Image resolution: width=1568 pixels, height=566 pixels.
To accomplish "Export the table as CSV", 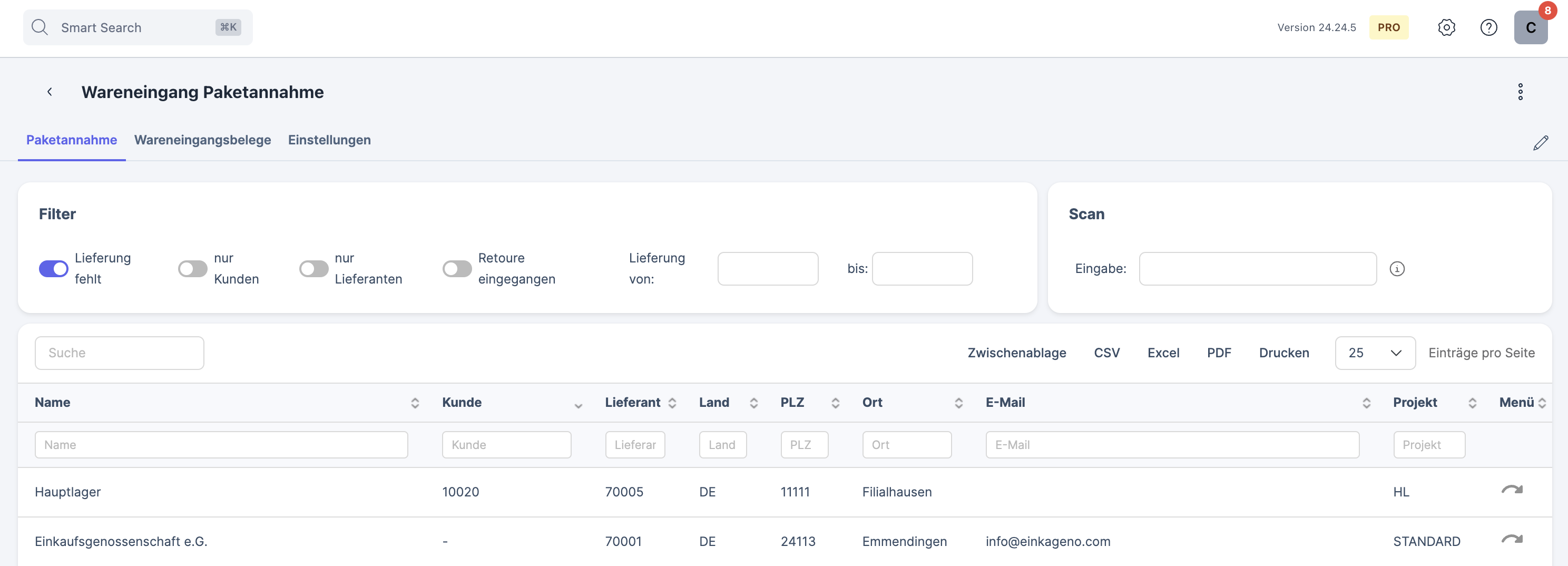I will [x=1106, y=353].
